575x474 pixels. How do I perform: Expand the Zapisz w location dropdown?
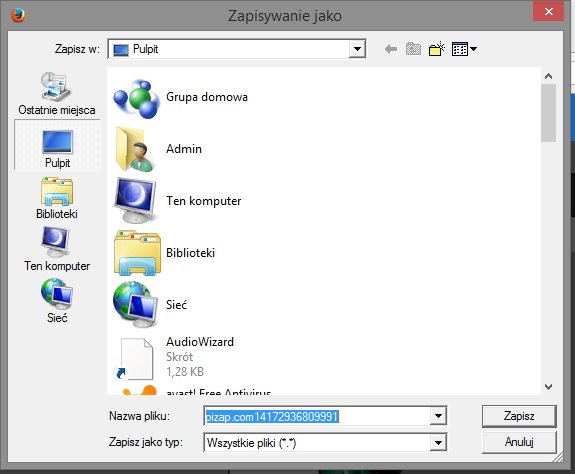357,49
